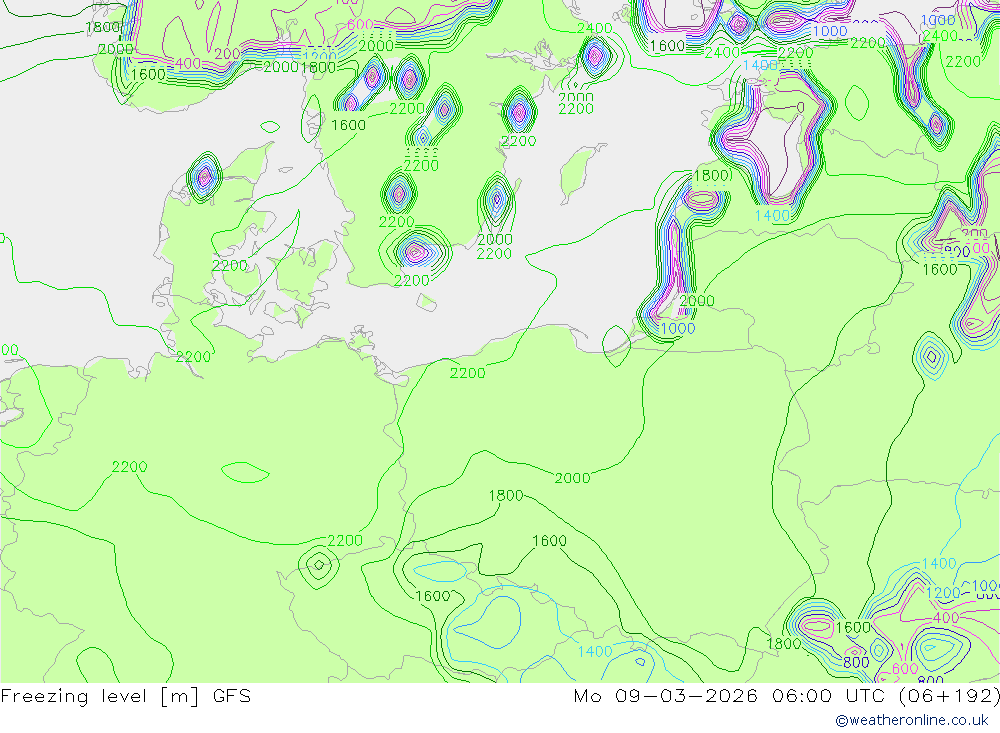This screenshot has width=1000, height=733.
Task: Click the 1200 label next to the blue 1400
Action: pyautogui.click(x=943, y=593)
